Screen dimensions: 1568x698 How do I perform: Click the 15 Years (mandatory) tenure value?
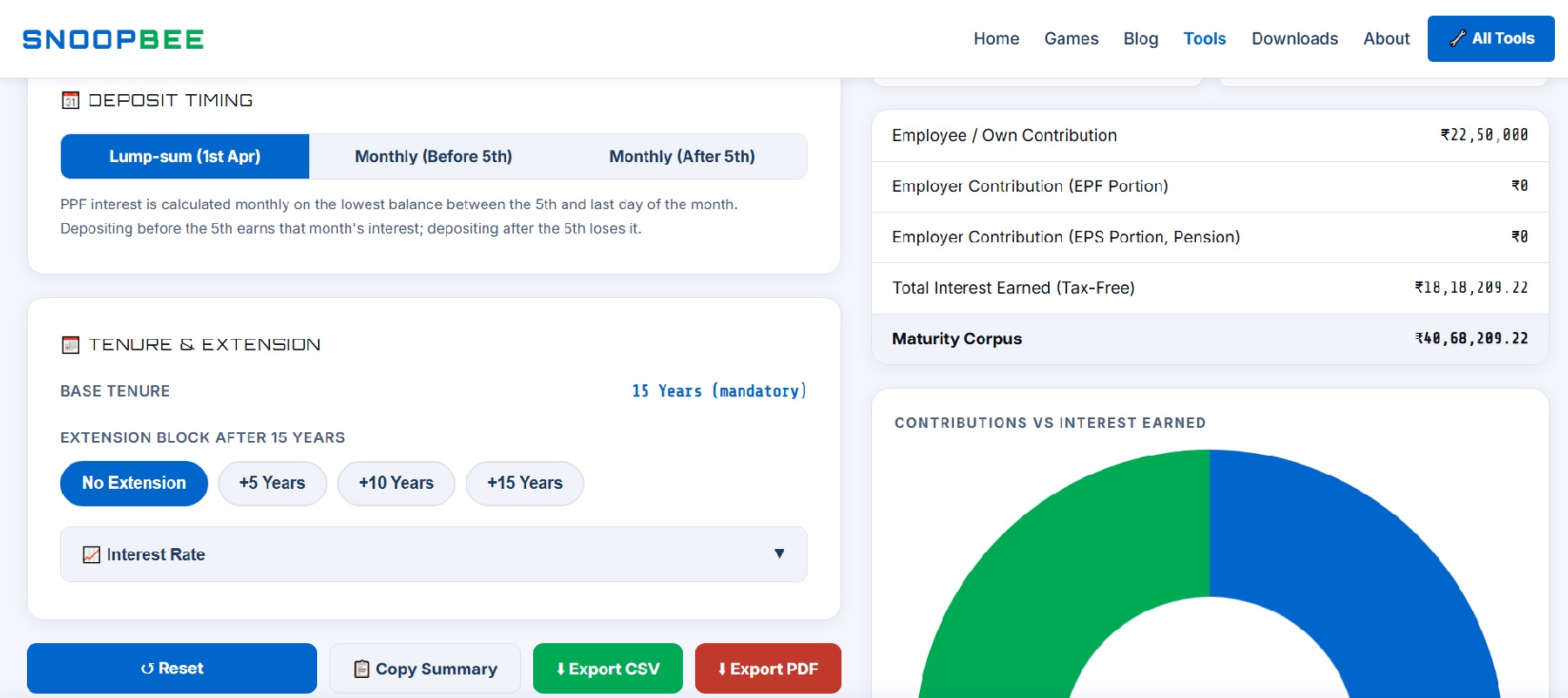[x=720, y=391]
